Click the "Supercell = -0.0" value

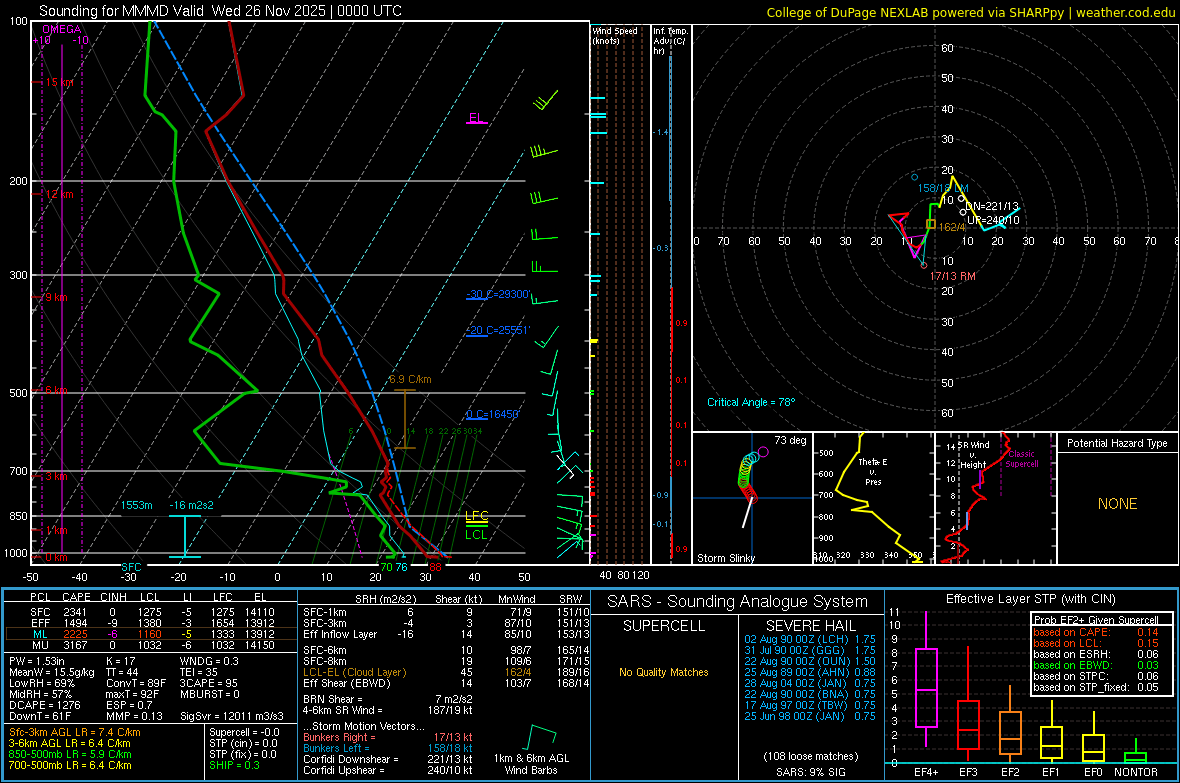(x=244, y=732)
